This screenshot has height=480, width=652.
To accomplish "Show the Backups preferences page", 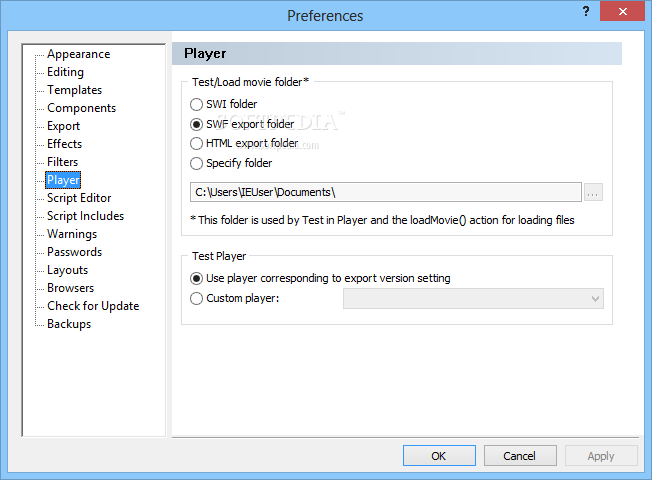I will 69,324.
